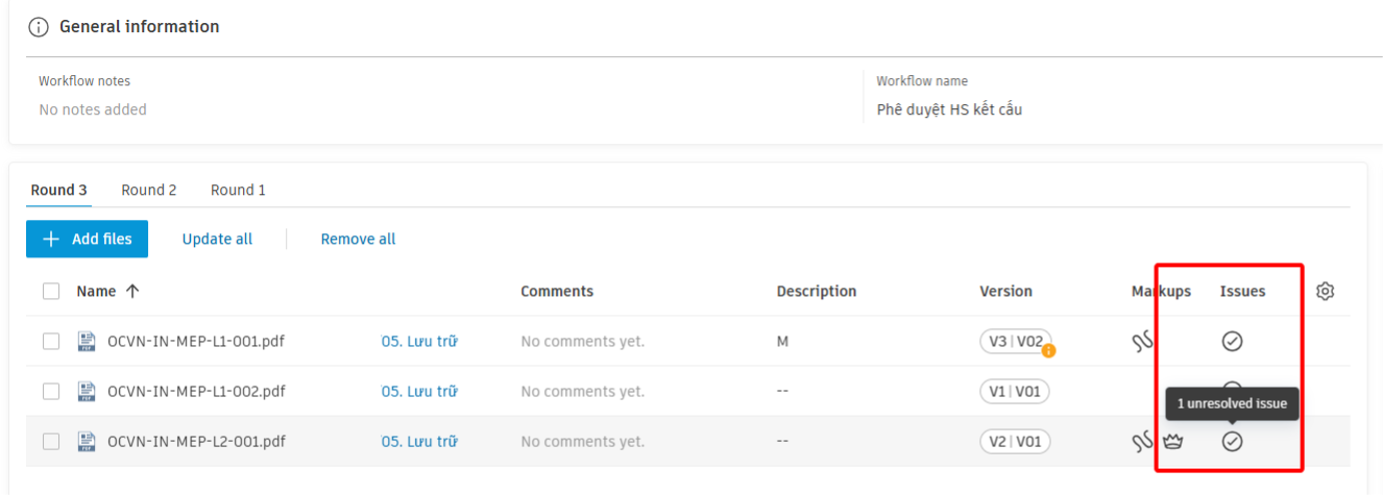Click crown icon on OCVN-IN-MEP-L2-001.pdf row
This screenshot has height=496, width=1384.
point(1173,442)
